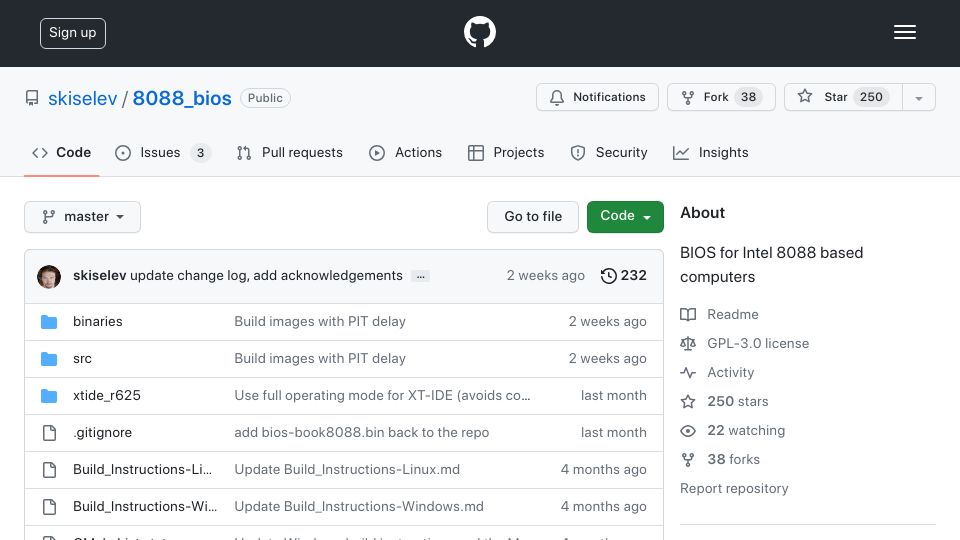Screen dimensions: 960x540
Task: Open the 250 stars link
Action: pos(738,402)
